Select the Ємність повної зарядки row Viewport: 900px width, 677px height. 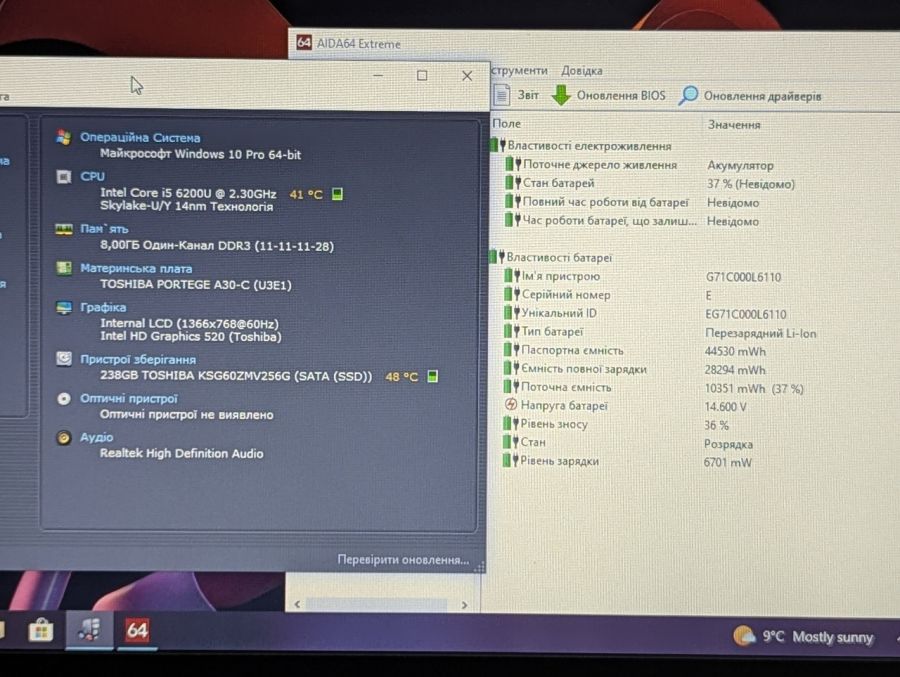[x=634, y=369]
